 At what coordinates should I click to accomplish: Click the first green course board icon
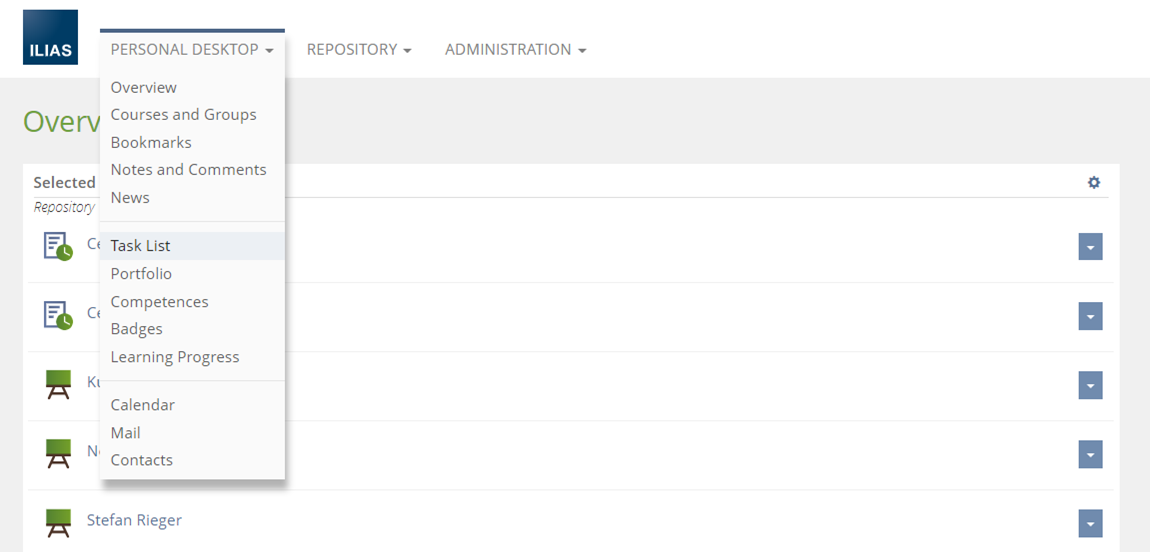59,384
